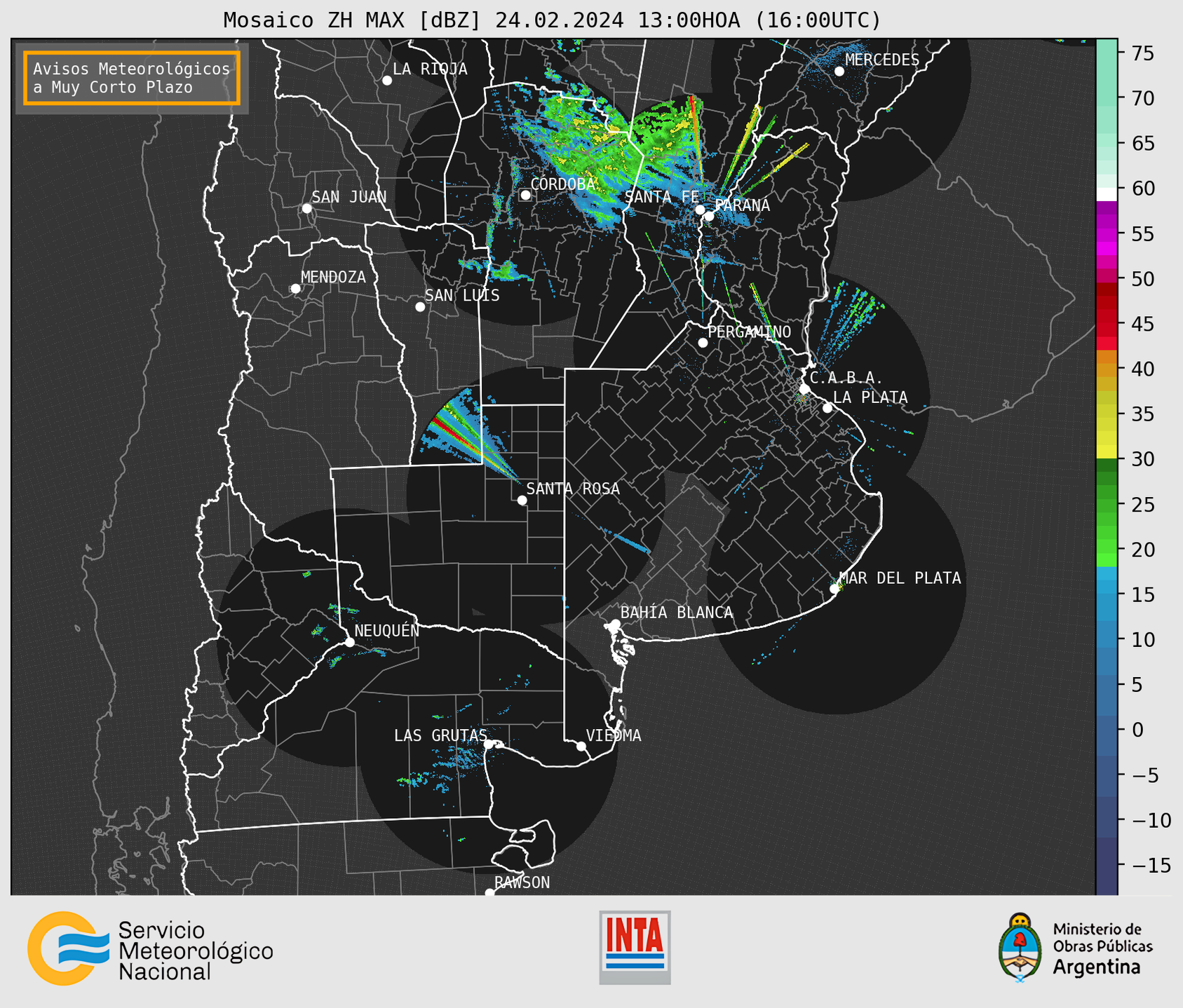Click the −15 dBZ dark band on colorbar
This screenshot has width=1183, height=1008.
[x=1107, y=865]
